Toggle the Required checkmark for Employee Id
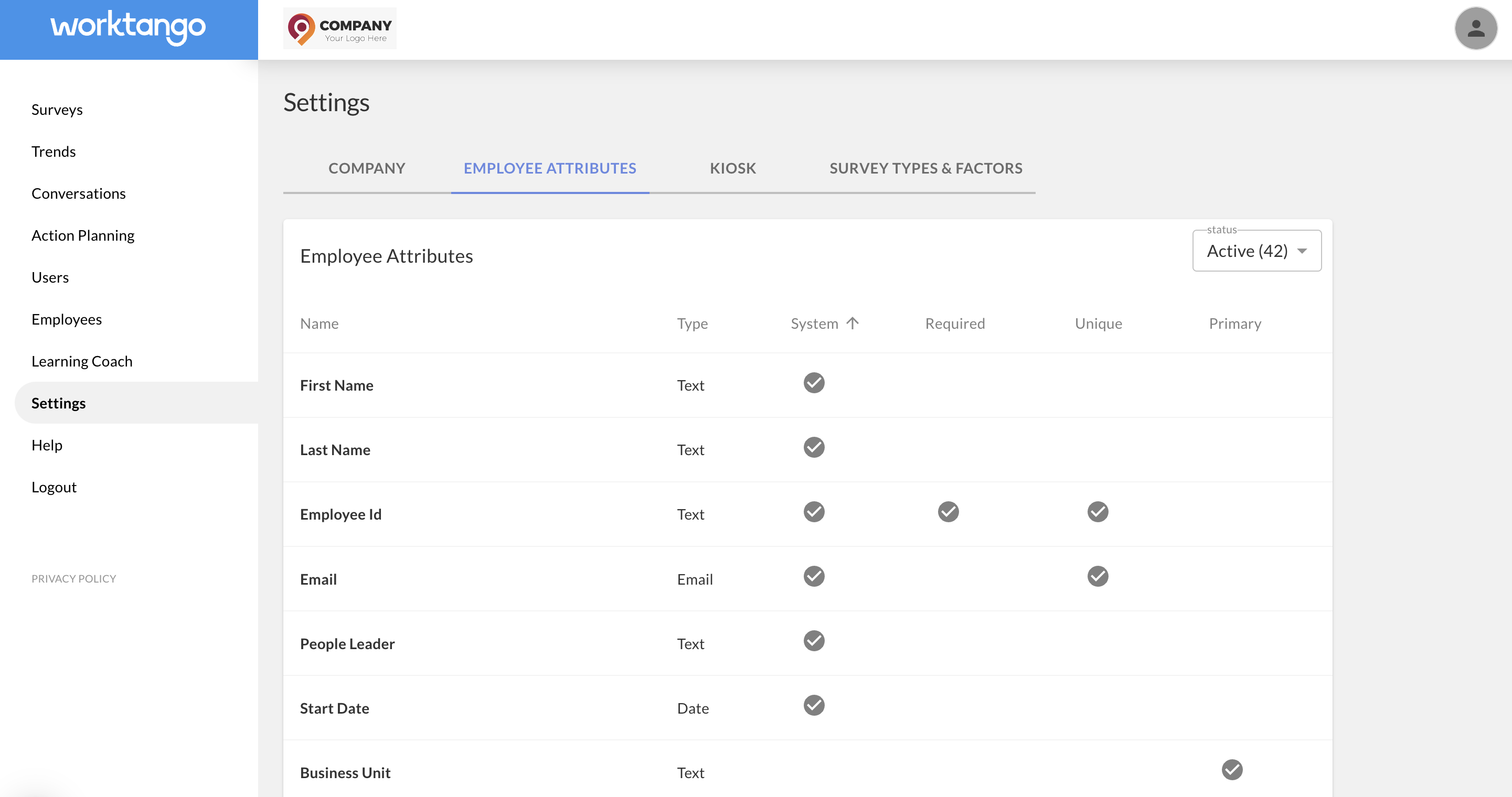The image size is (1512, 797). tap(948, 512)
